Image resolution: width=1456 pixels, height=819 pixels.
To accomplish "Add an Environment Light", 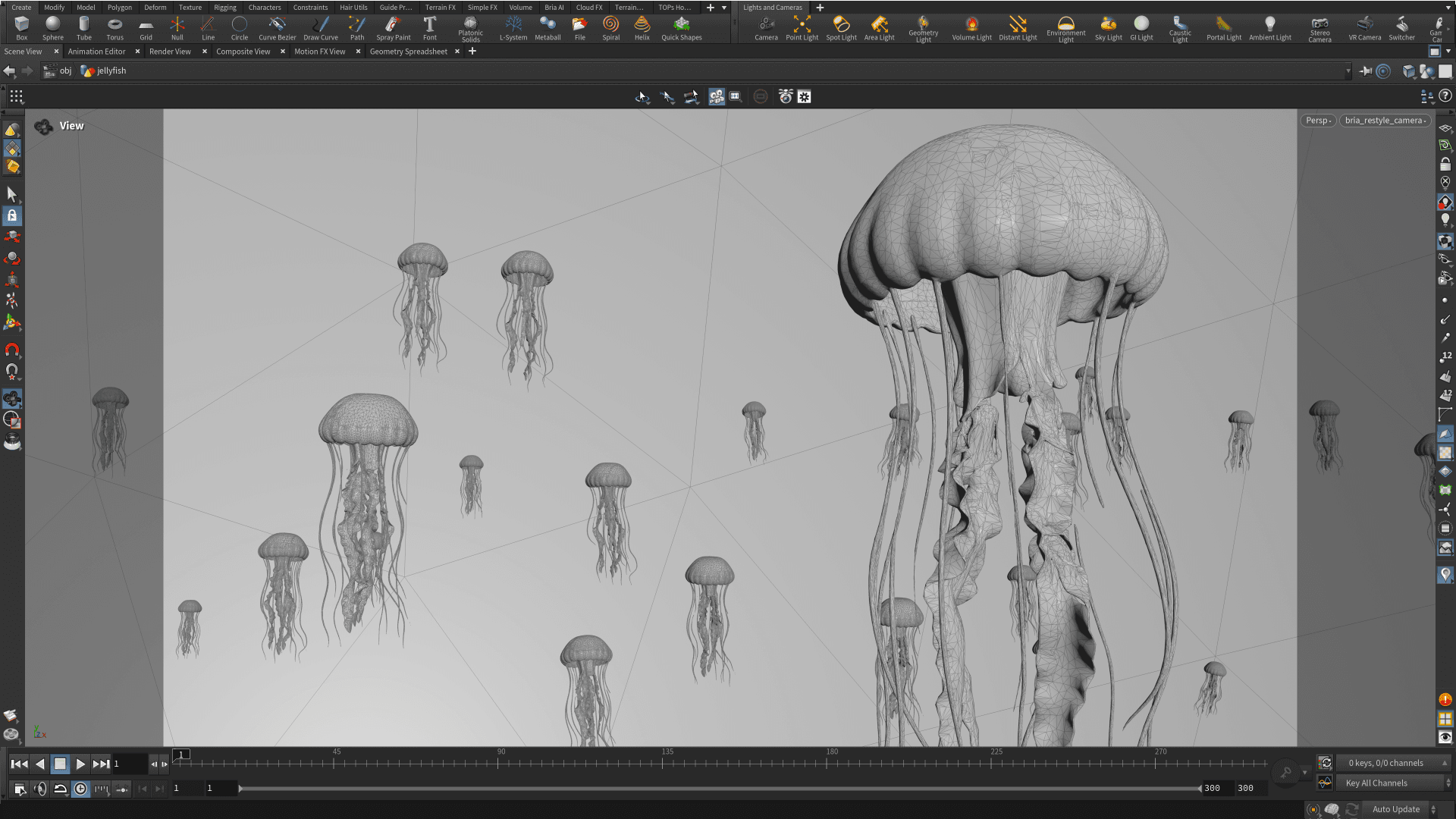I will click(1065, 29).
